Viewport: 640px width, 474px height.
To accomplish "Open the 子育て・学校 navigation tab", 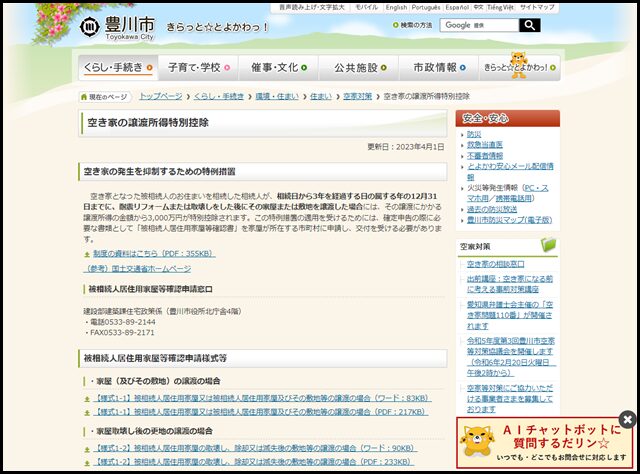I will tap(197, 68).
